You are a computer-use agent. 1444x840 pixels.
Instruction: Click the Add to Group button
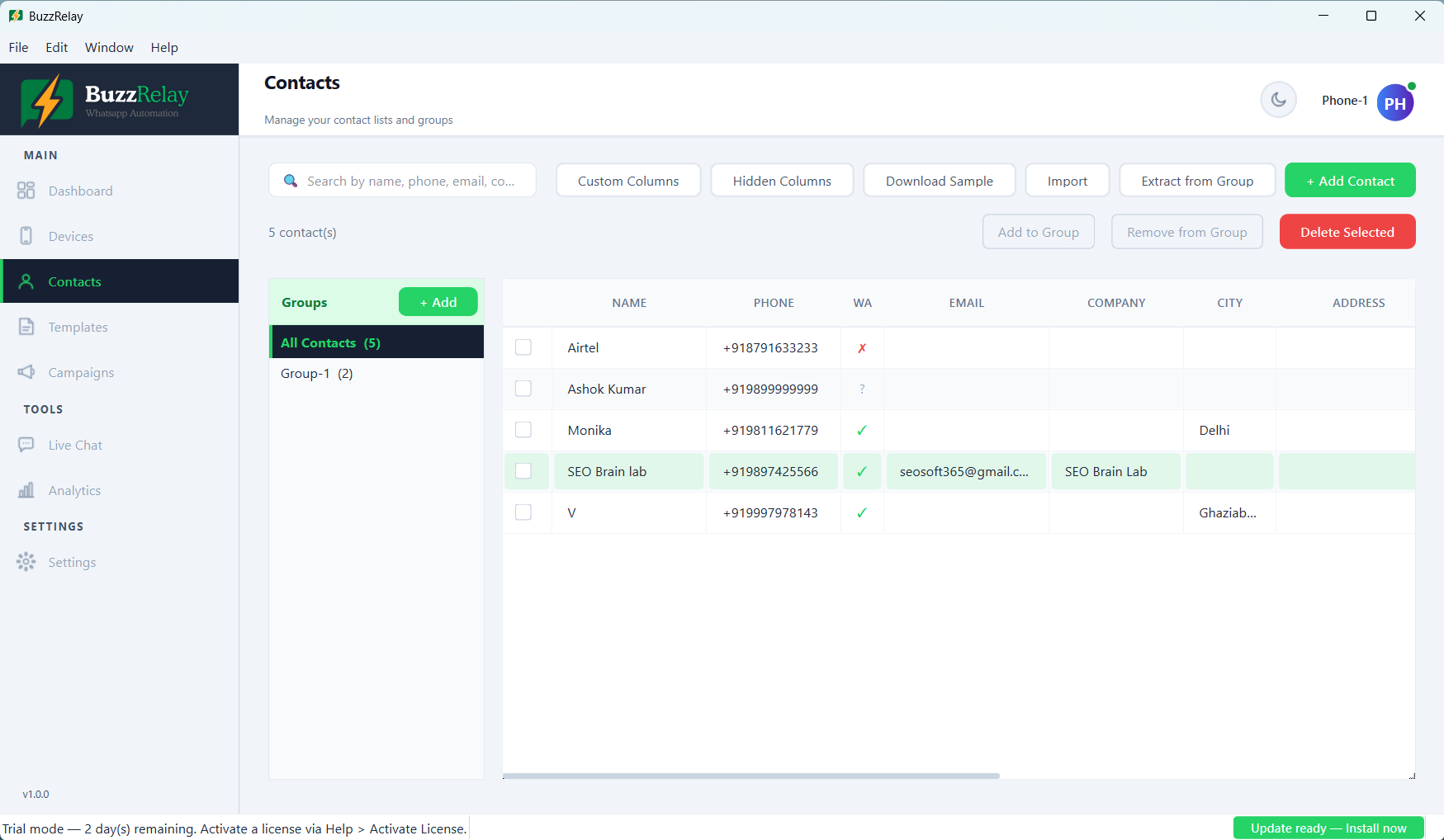pos(1039,232)
